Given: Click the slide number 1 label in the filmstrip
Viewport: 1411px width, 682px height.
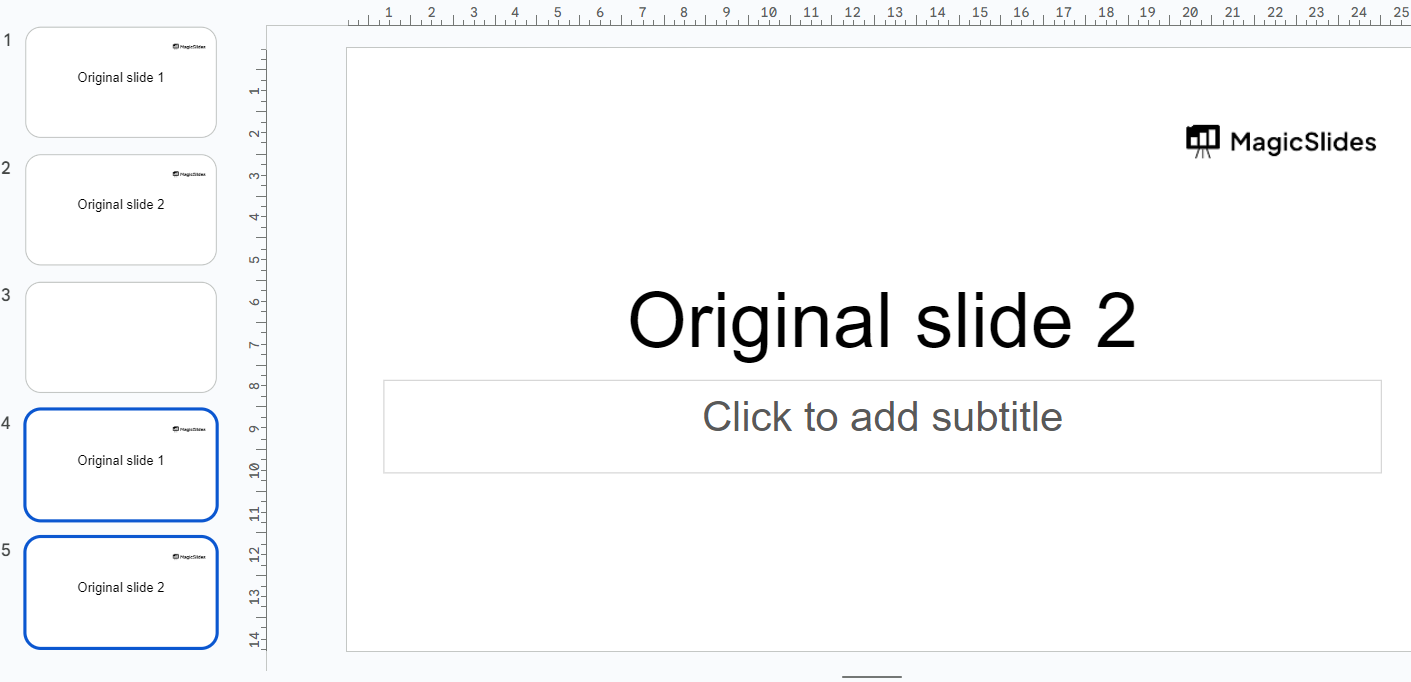Looking at the screenshot, I should pos(6,40).
